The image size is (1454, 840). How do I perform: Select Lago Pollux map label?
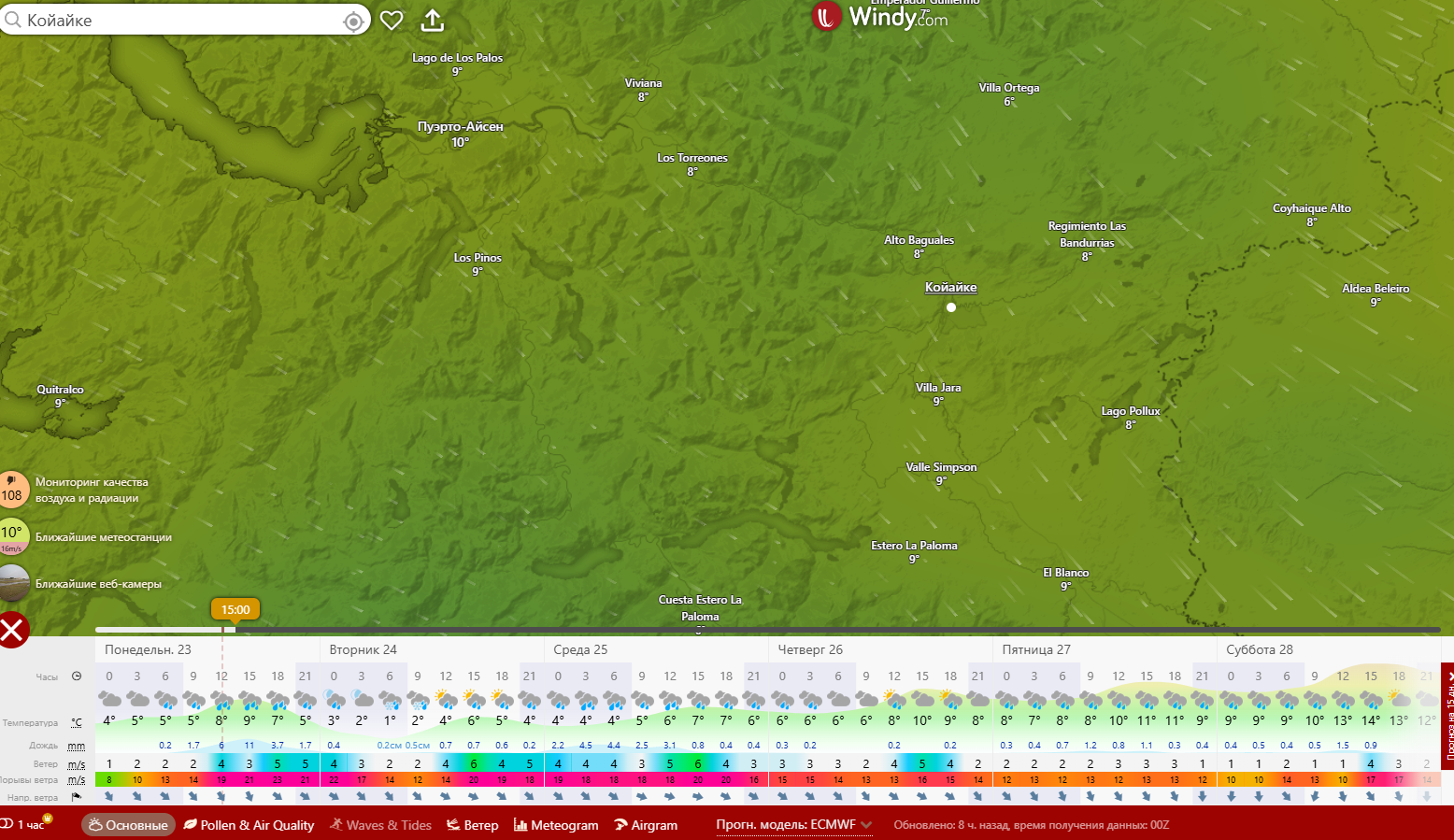pyautogui.click(x=1131, y=411)
